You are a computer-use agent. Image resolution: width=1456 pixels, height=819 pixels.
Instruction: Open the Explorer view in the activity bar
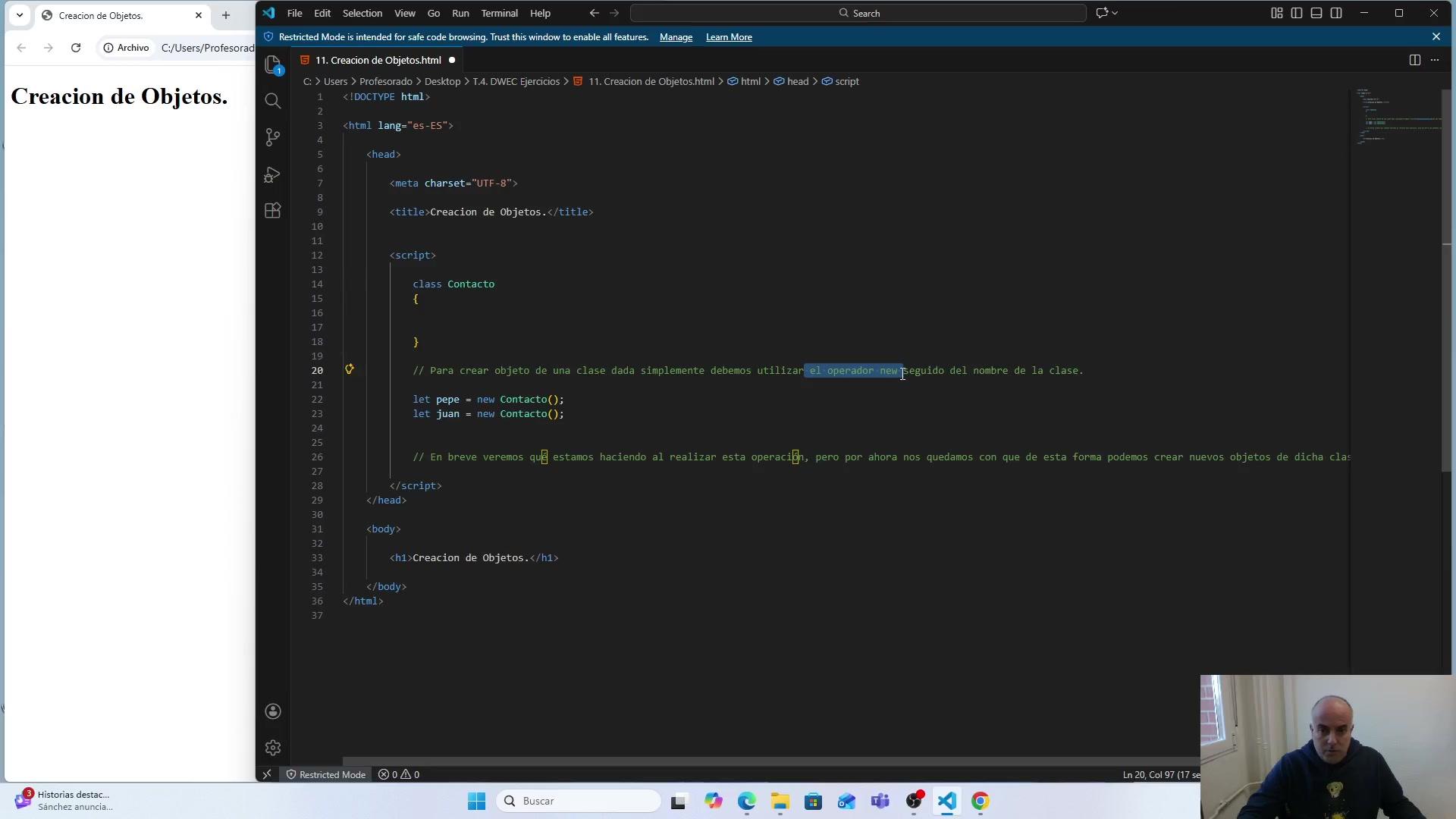tap(273, 65)
